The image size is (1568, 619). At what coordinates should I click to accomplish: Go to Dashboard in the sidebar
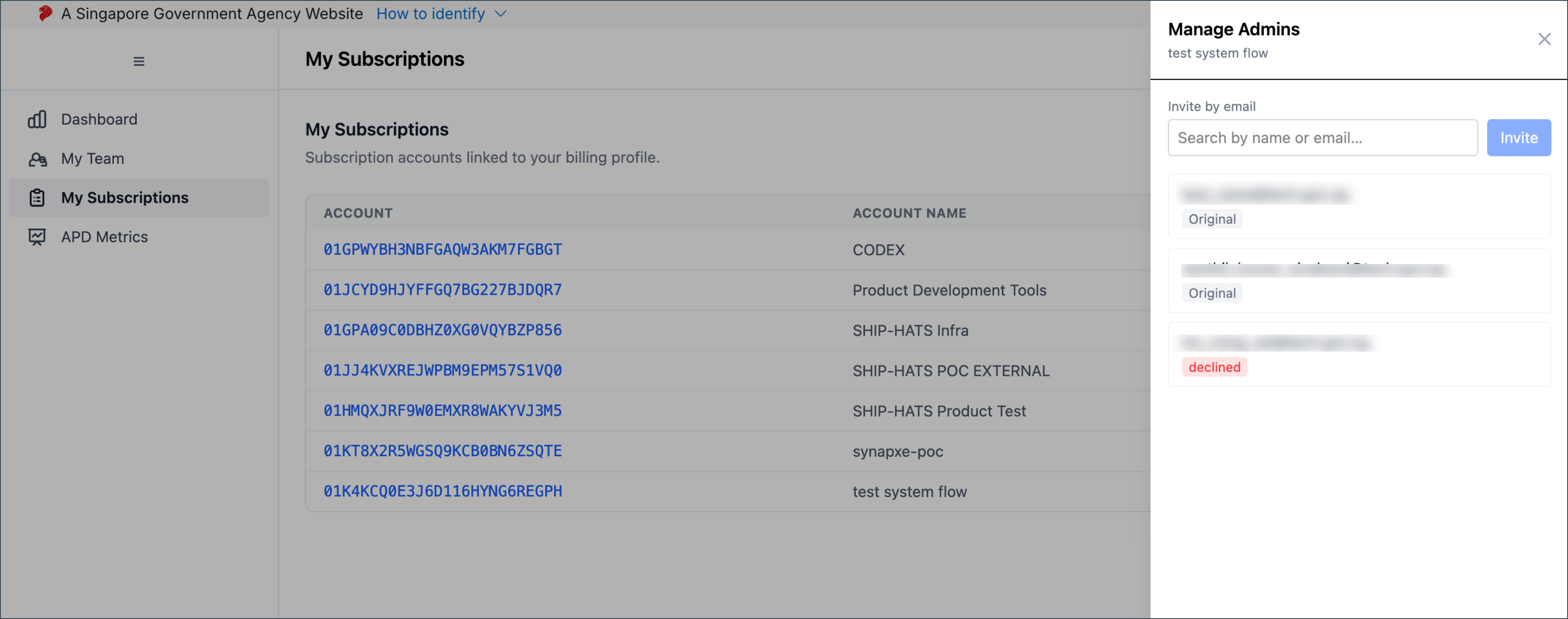click(99, 120)
